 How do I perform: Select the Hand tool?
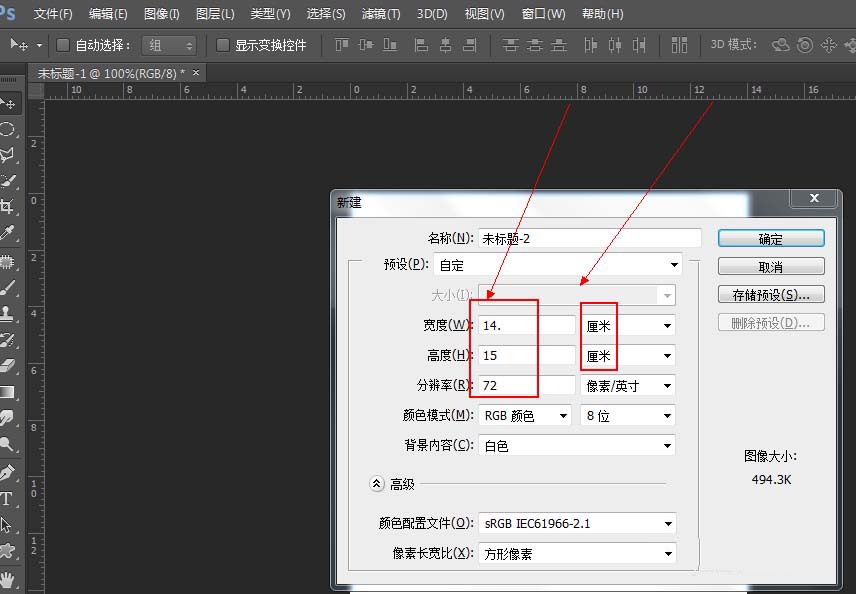[10, 578]
